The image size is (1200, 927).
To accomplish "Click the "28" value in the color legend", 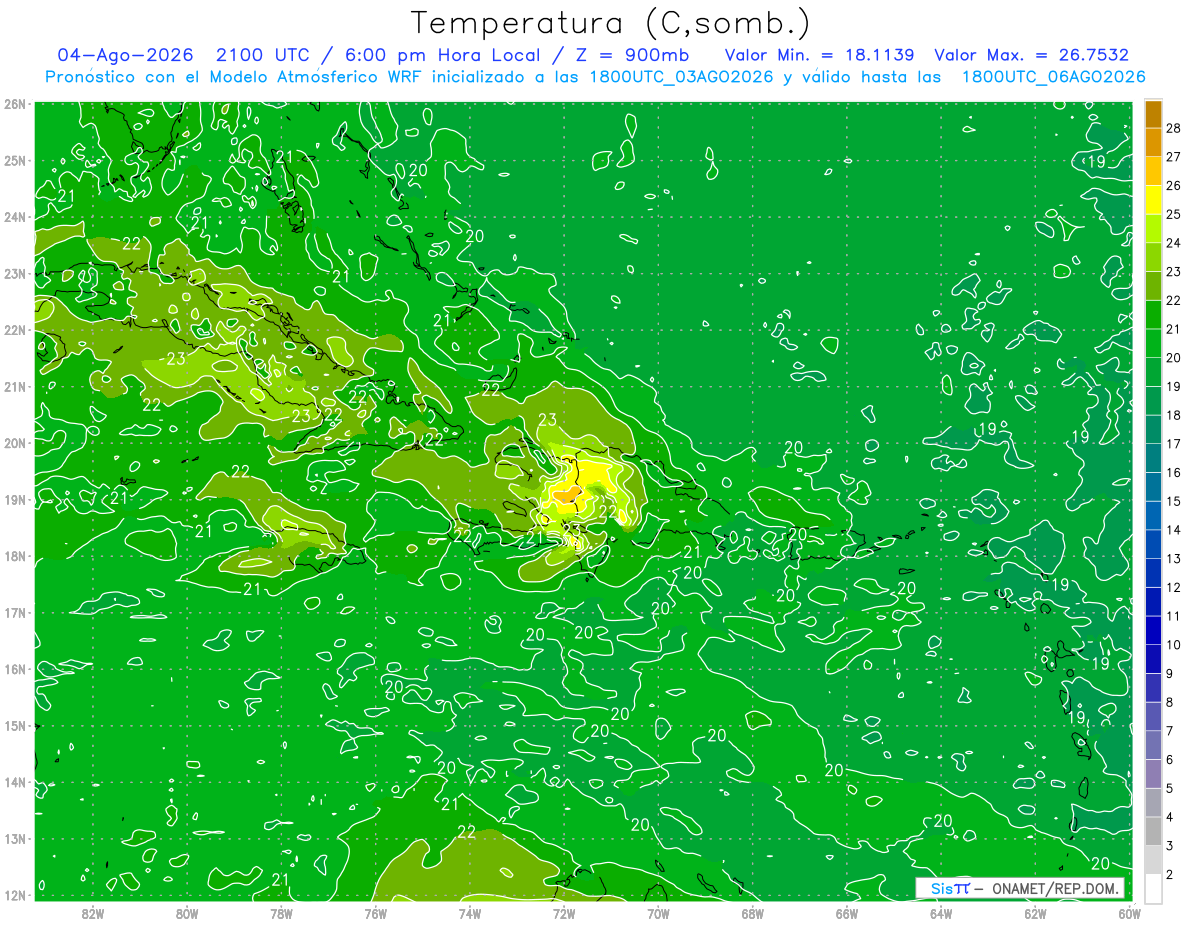I will tap(1173, 128).
